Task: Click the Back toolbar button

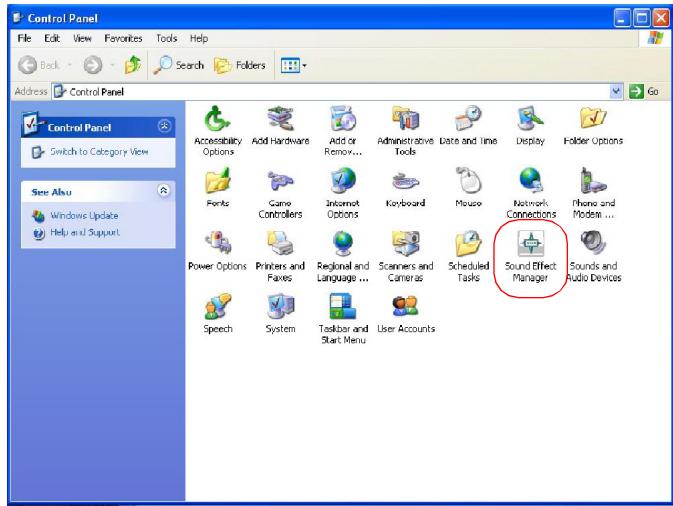Action: (39, 65)
